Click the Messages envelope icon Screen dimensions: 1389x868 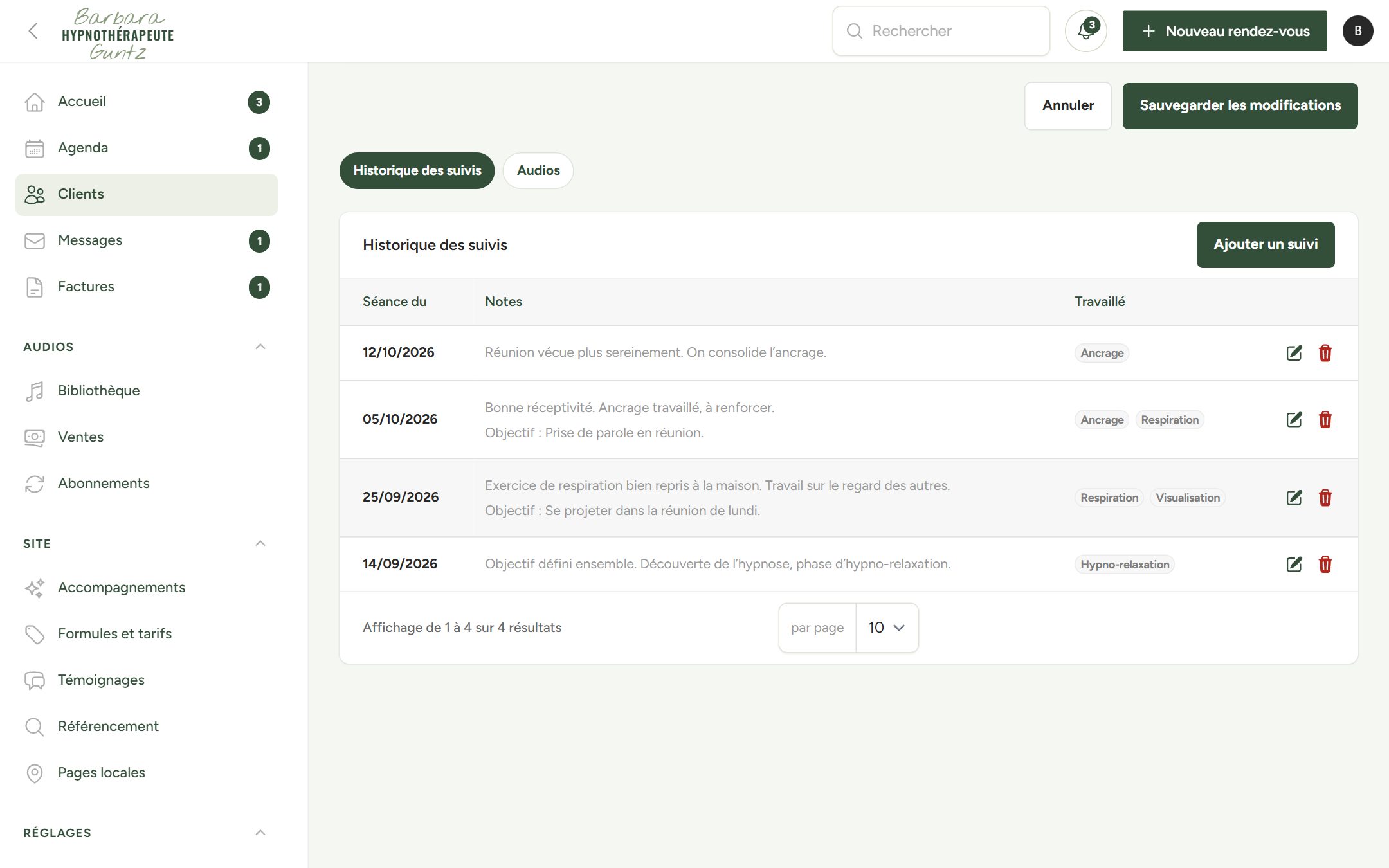click(35, 240)
